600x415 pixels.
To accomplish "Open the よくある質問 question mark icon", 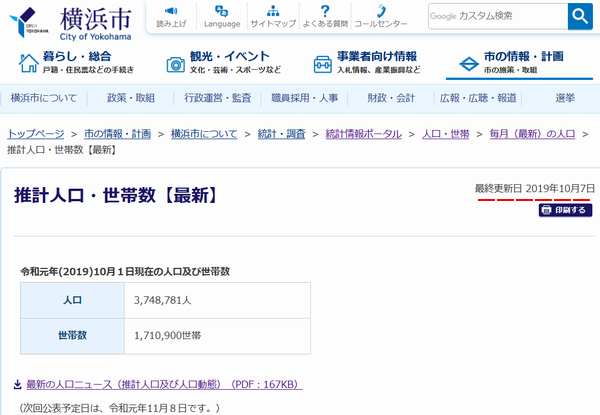I will [x=324, y=11].
